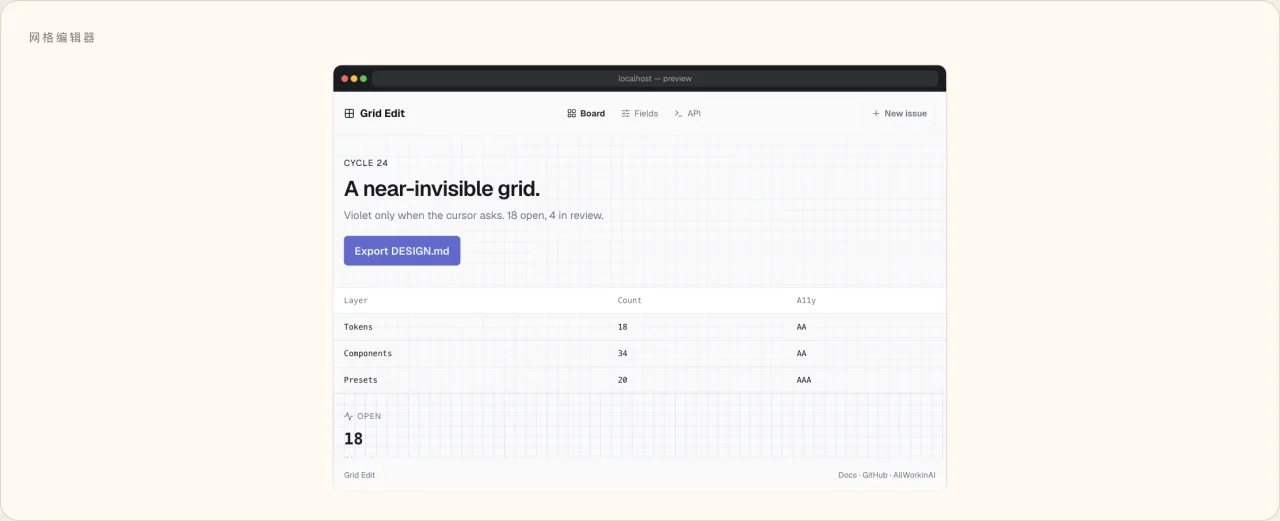Select the Presets row in the table
This screenshot has width=1280, height=521.
coord(640,380)
